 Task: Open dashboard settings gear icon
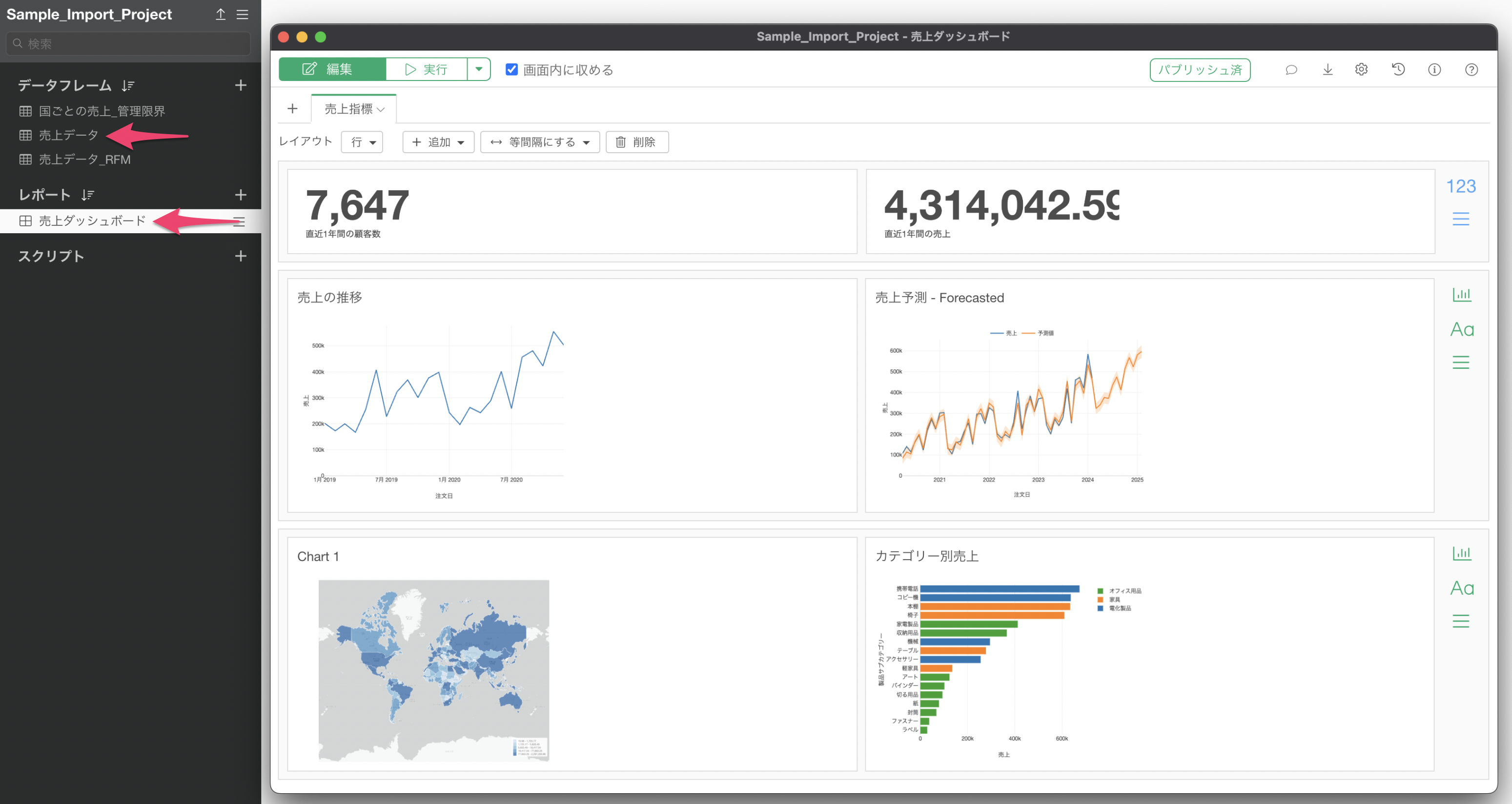[x=1361, y=70]
